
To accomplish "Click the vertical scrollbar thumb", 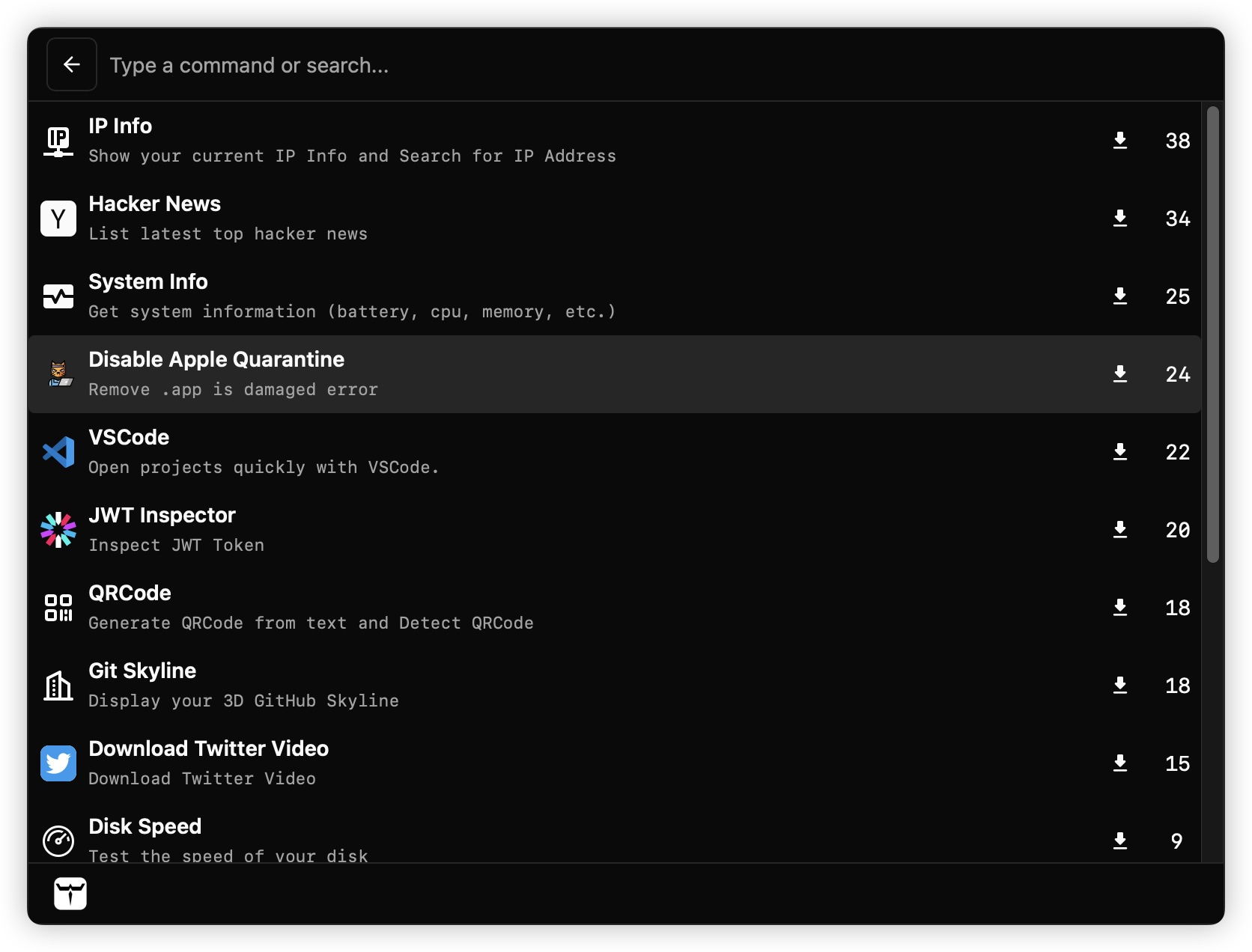I will tap(1213, 335).
